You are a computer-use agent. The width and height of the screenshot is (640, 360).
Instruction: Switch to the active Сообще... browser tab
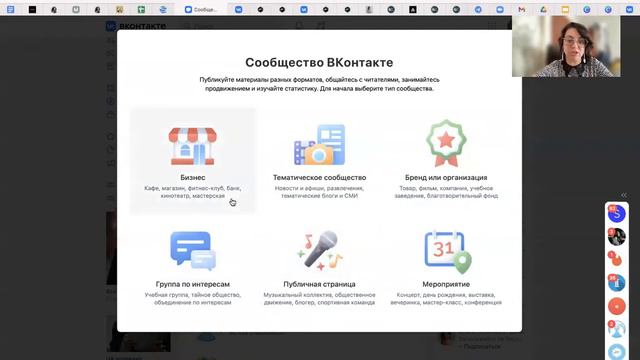click(201, 9)
